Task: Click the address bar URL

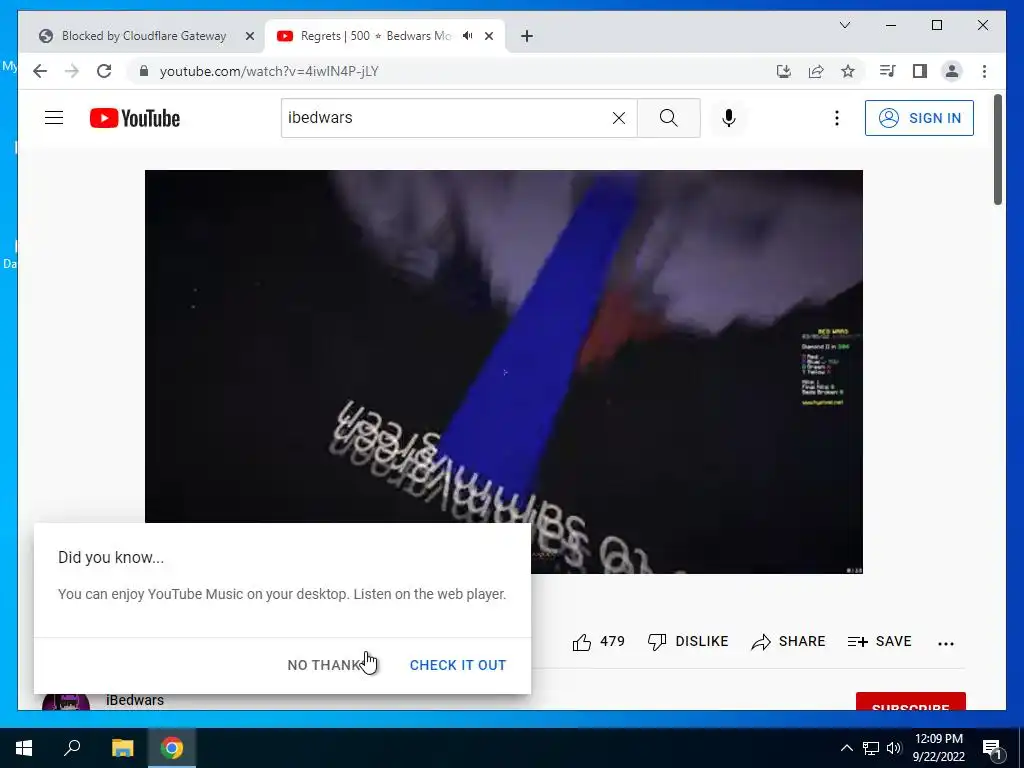Action: (269, 71)
